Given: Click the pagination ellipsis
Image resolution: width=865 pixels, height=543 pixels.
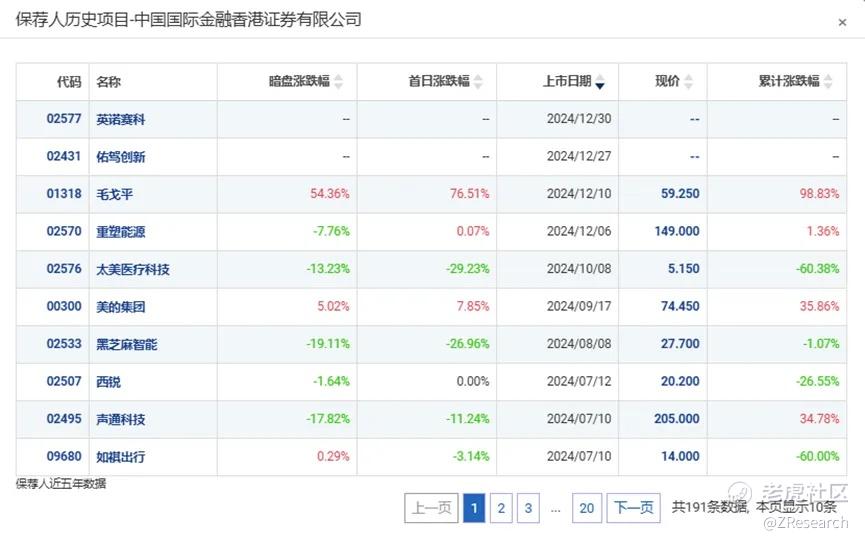Looking at the screenshot, I should pos(556,509).
